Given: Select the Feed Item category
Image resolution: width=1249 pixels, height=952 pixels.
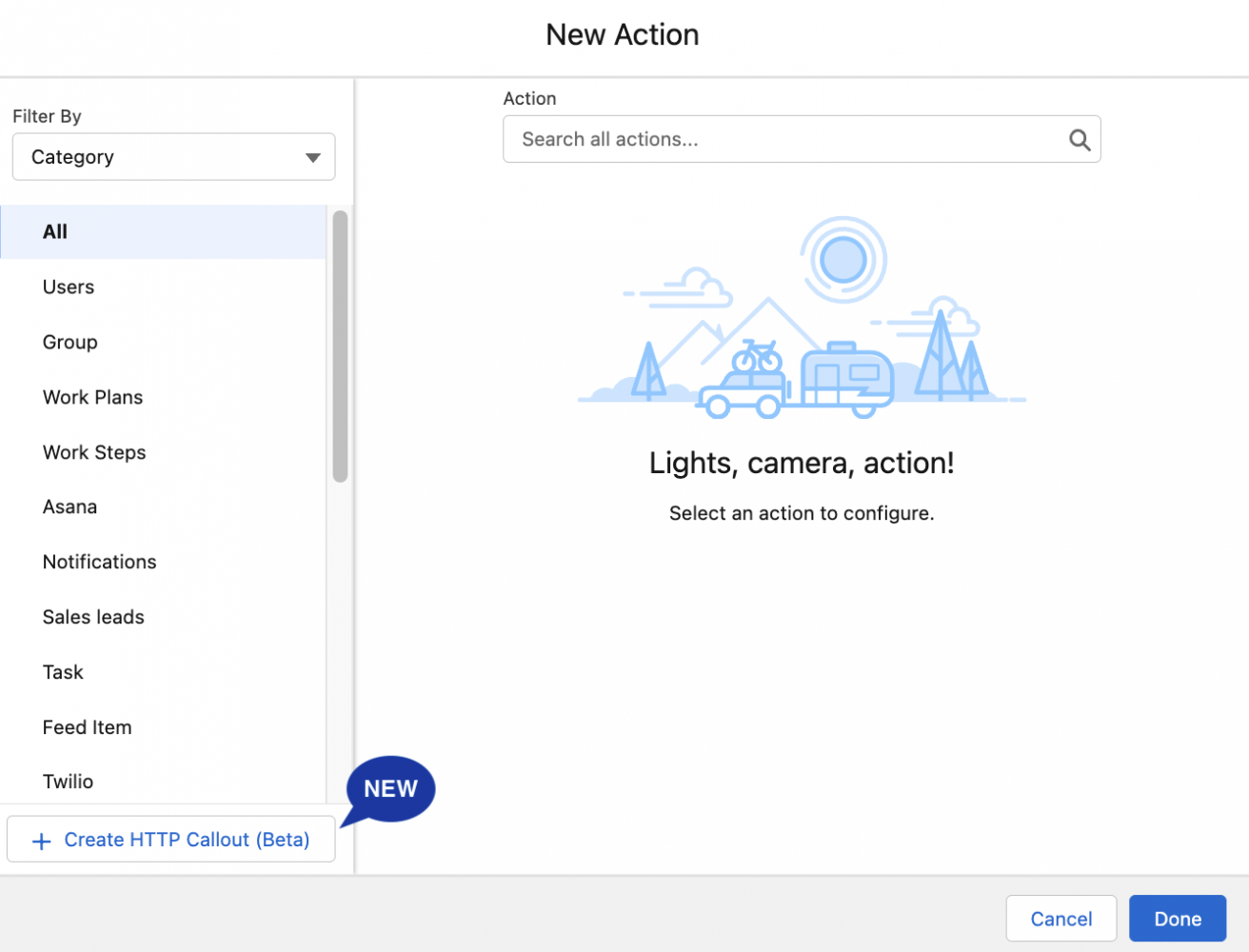Looking at the screenshot, I should click(163, 727).
